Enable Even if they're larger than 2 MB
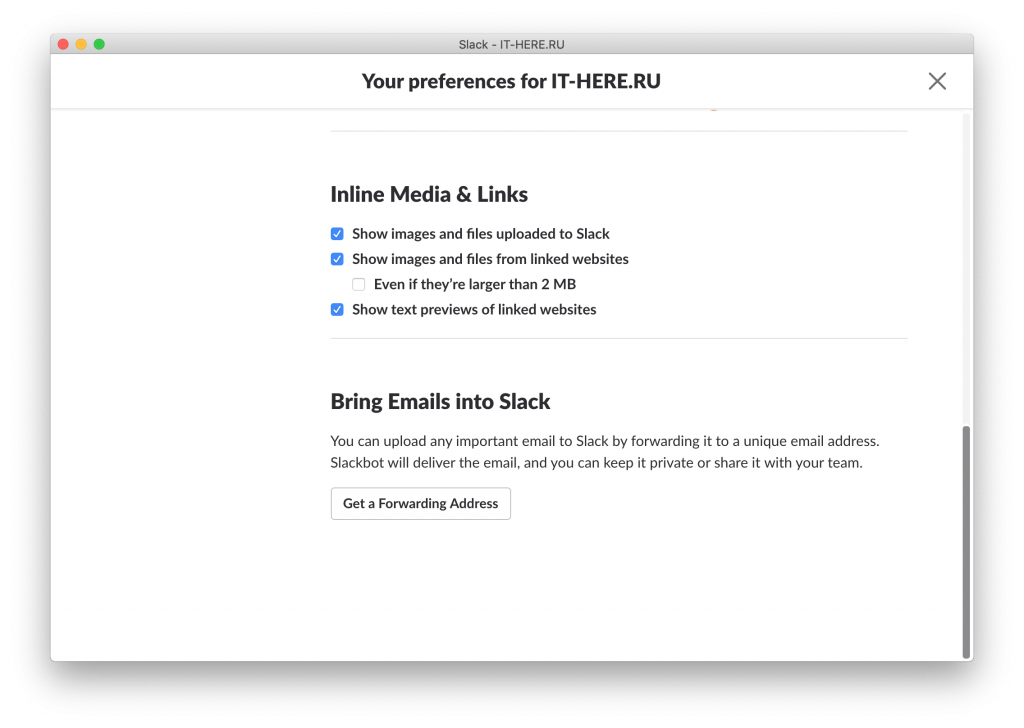Viewport: 1024px width, 728px height. [359, 284]
